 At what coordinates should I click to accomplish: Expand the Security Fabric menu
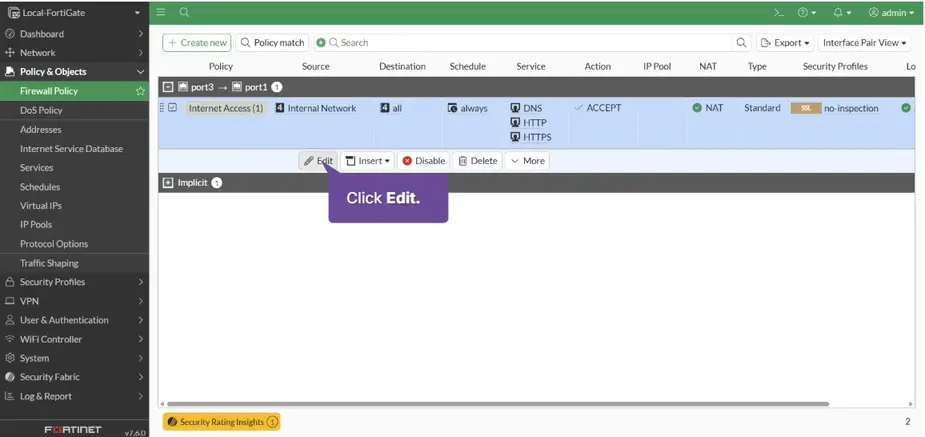(74, 377)
